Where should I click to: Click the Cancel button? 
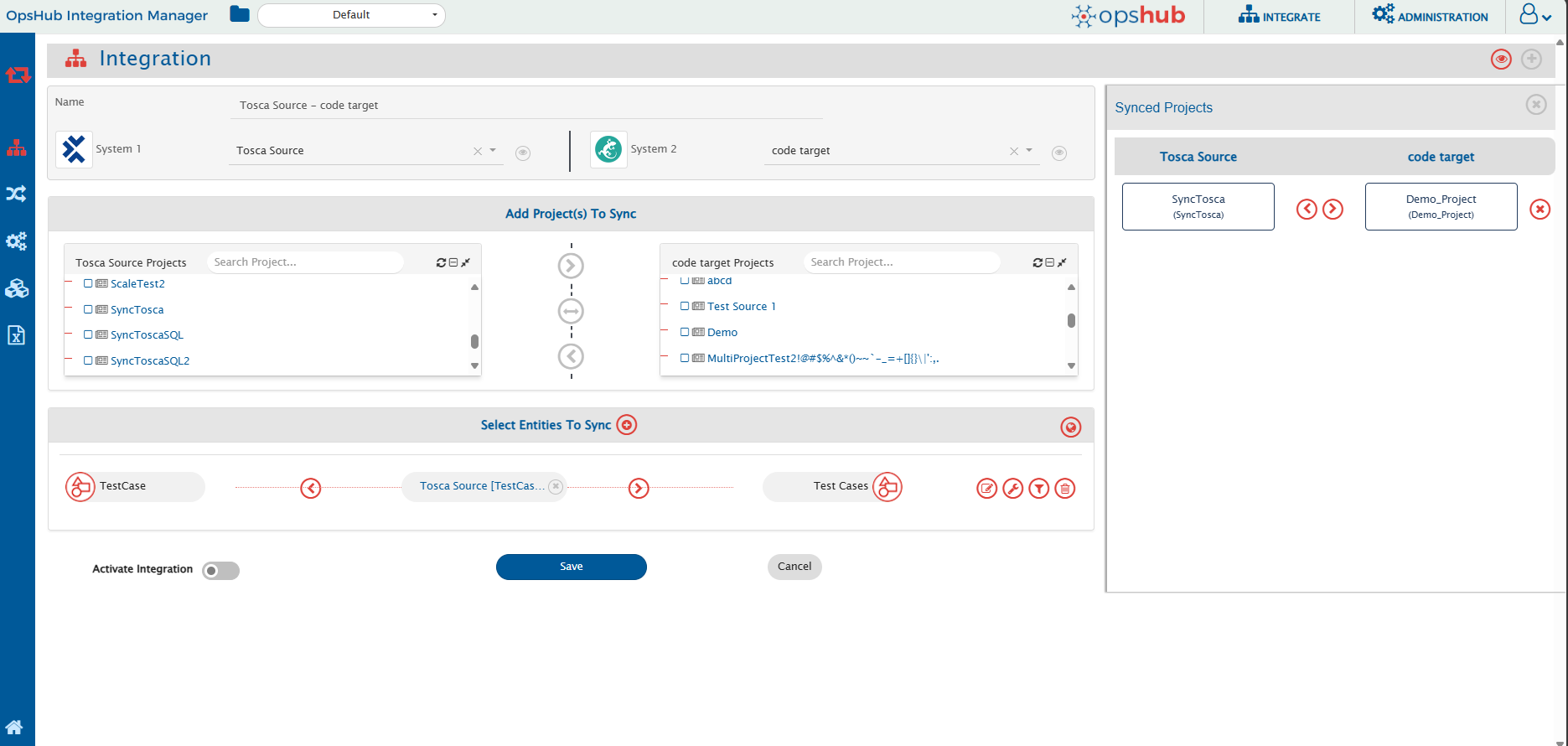pos(794,567)
